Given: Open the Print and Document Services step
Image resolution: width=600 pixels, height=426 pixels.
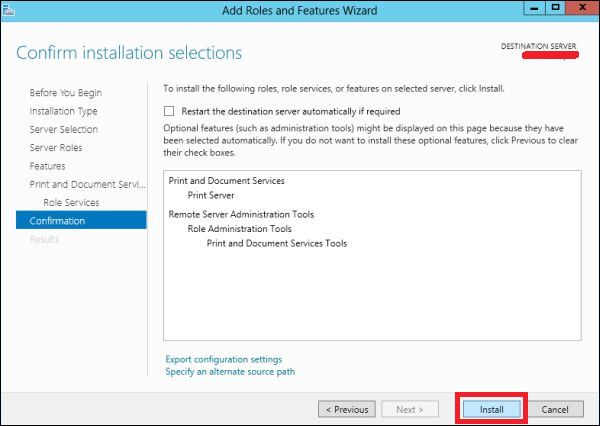Looking at the screenshot, I should click(88, 184).
